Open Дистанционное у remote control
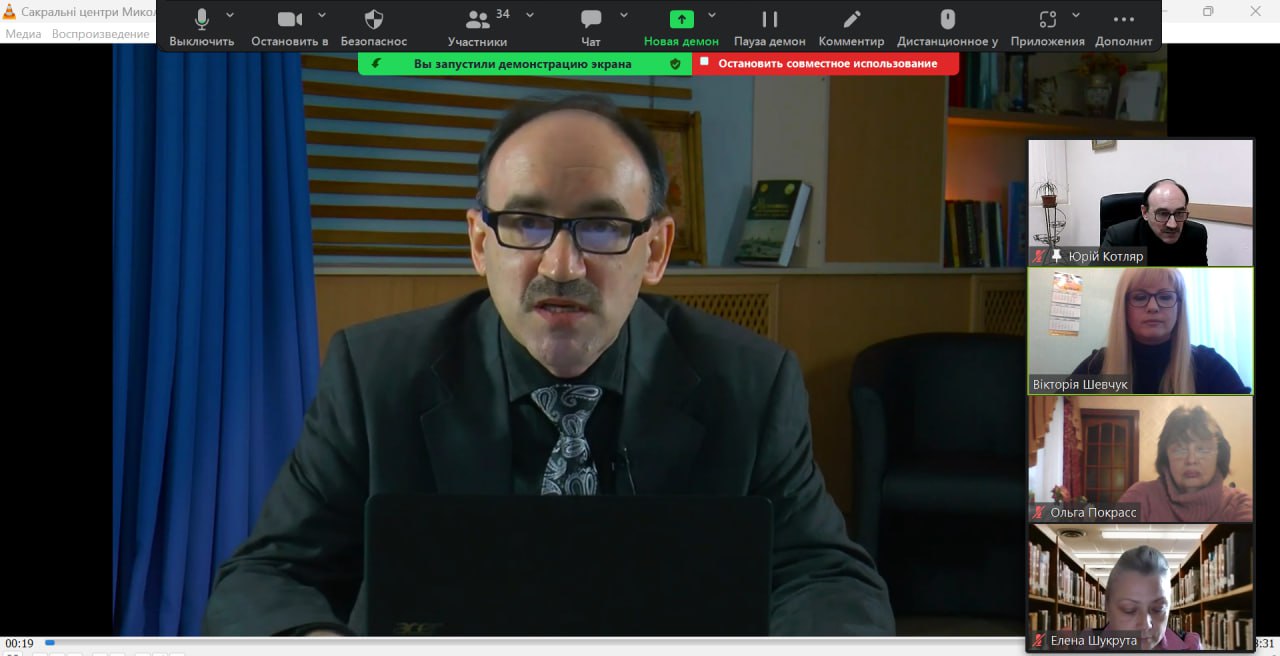 tap(948, 27)
